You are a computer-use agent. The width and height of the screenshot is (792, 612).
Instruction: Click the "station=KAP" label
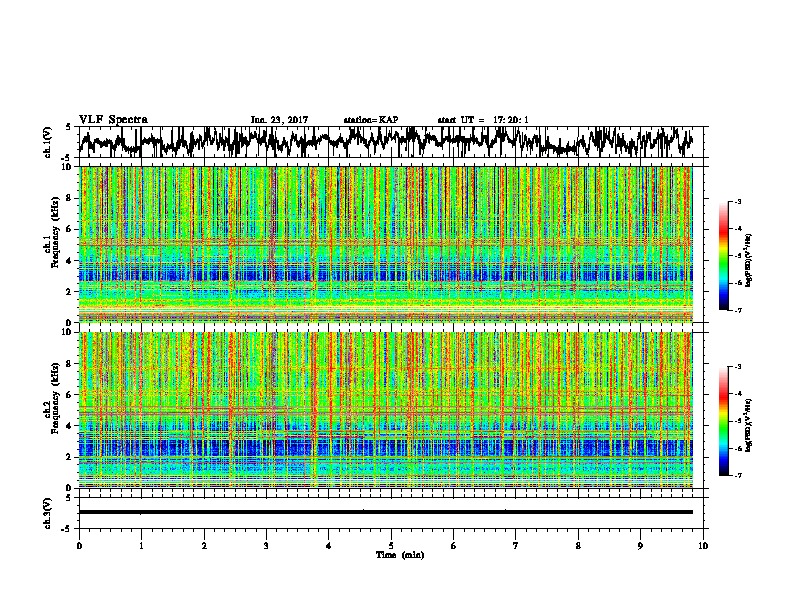coord(371,120)
